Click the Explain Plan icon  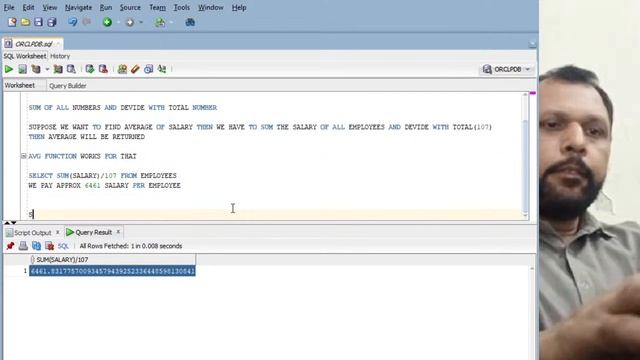pyautogui.click(x=36, y=69)
